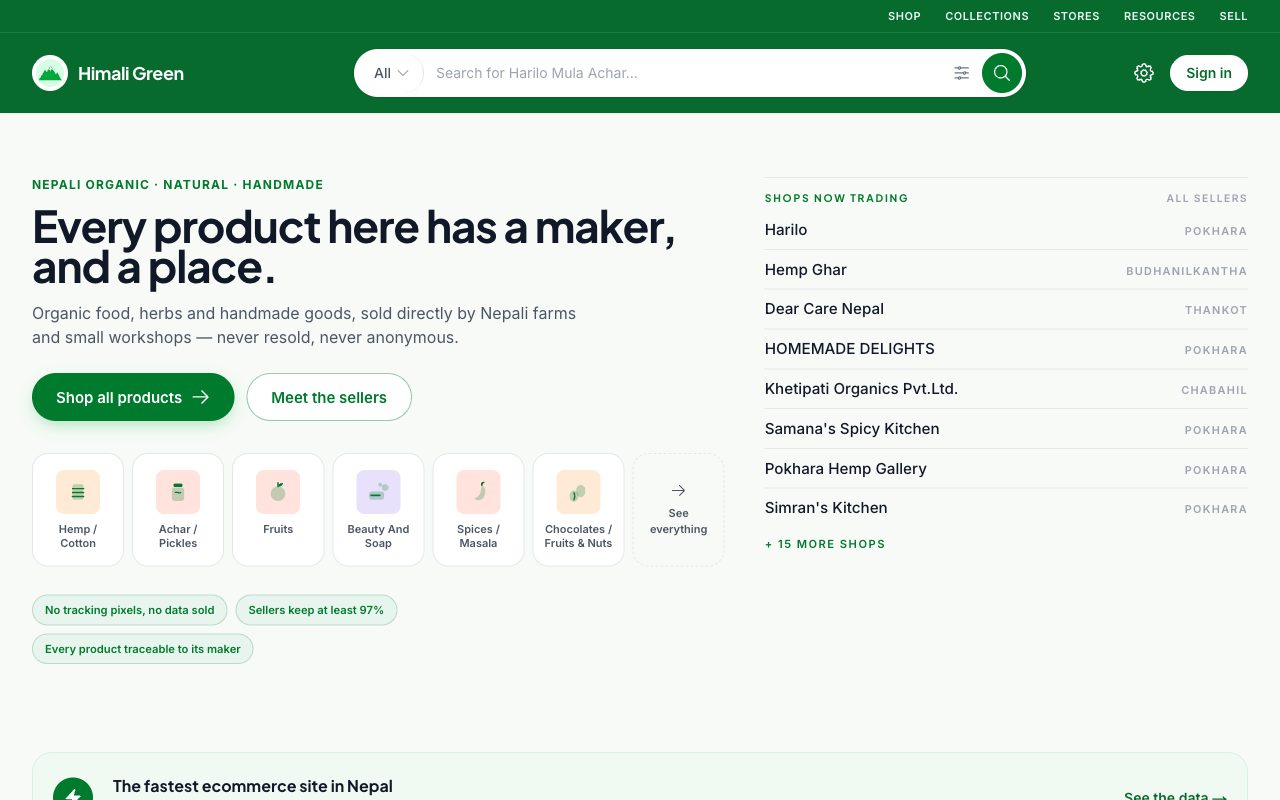
Task: Show the + 15 MORE SHOPS link
Action: point(825,544)
